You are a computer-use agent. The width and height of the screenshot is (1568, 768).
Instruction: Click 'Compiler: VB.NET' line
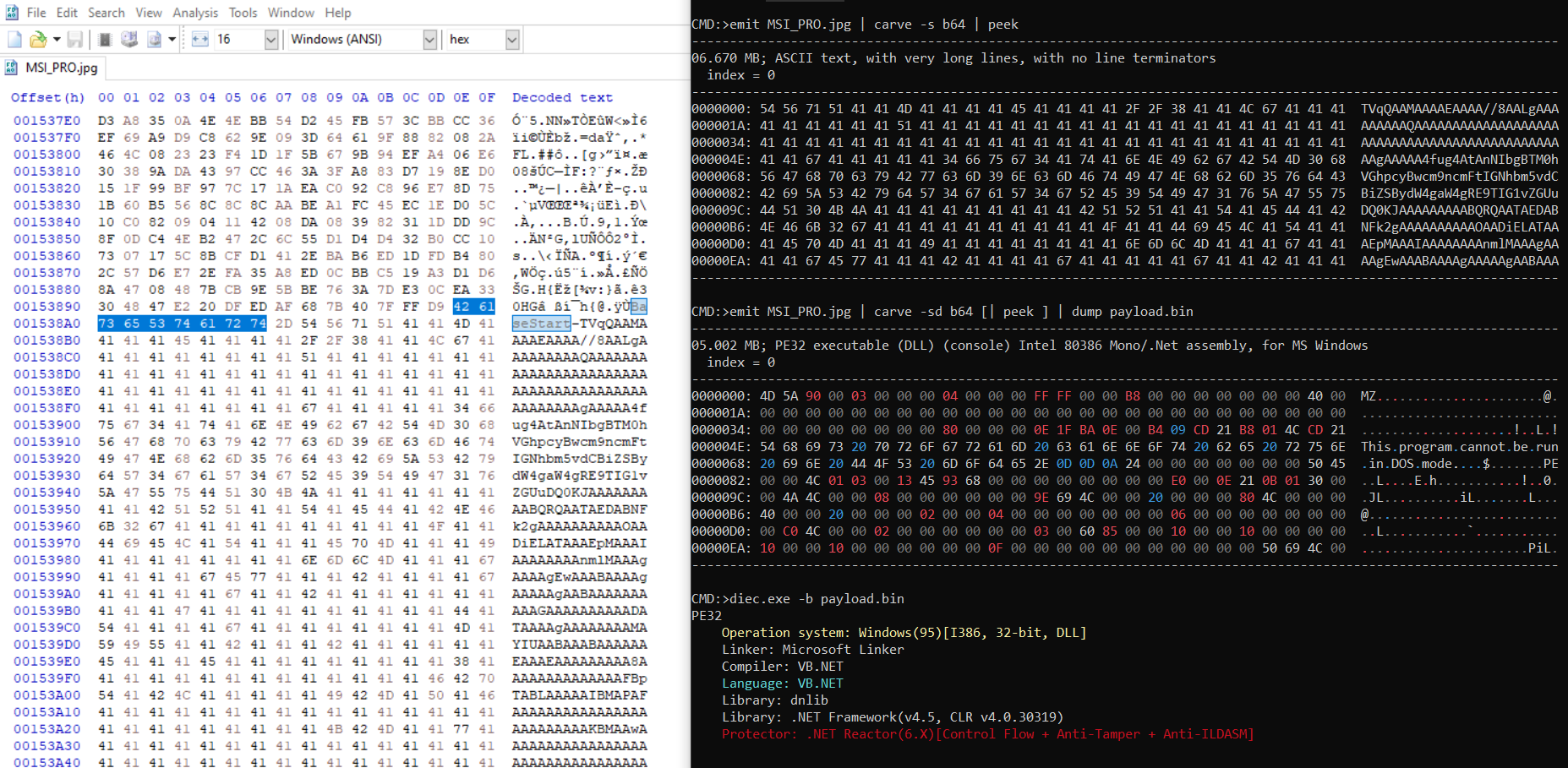click(x=782, y=667)
